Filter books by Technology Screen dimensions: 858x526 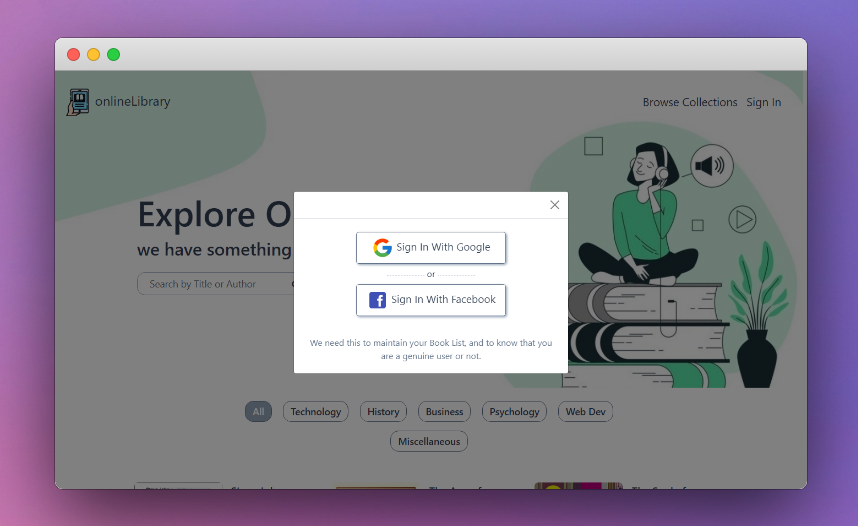pos(316,412)
